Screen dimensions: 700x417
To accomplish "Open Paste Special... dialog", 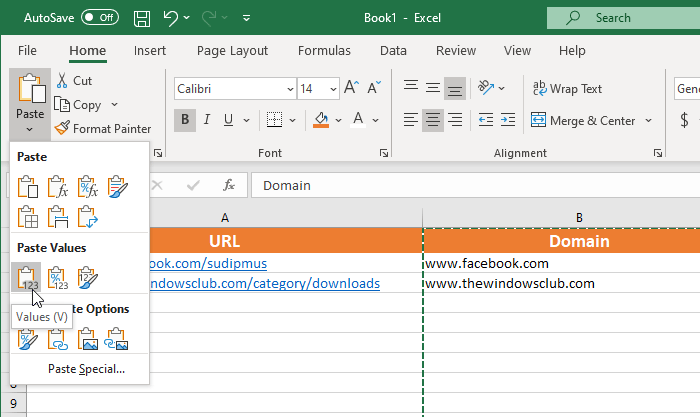I will [86, 369].
